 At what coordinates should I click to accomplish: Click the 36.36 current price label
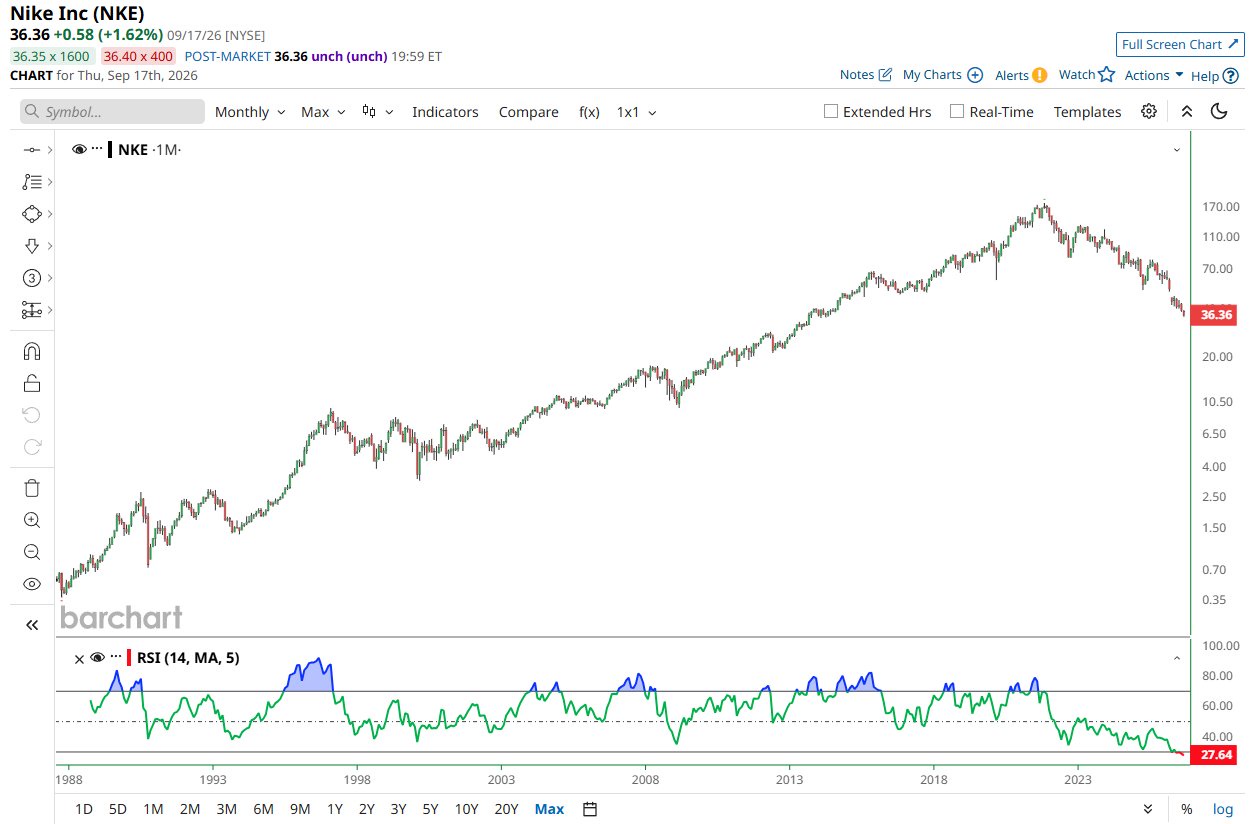pyautogui.click(x=1216, y=314)
